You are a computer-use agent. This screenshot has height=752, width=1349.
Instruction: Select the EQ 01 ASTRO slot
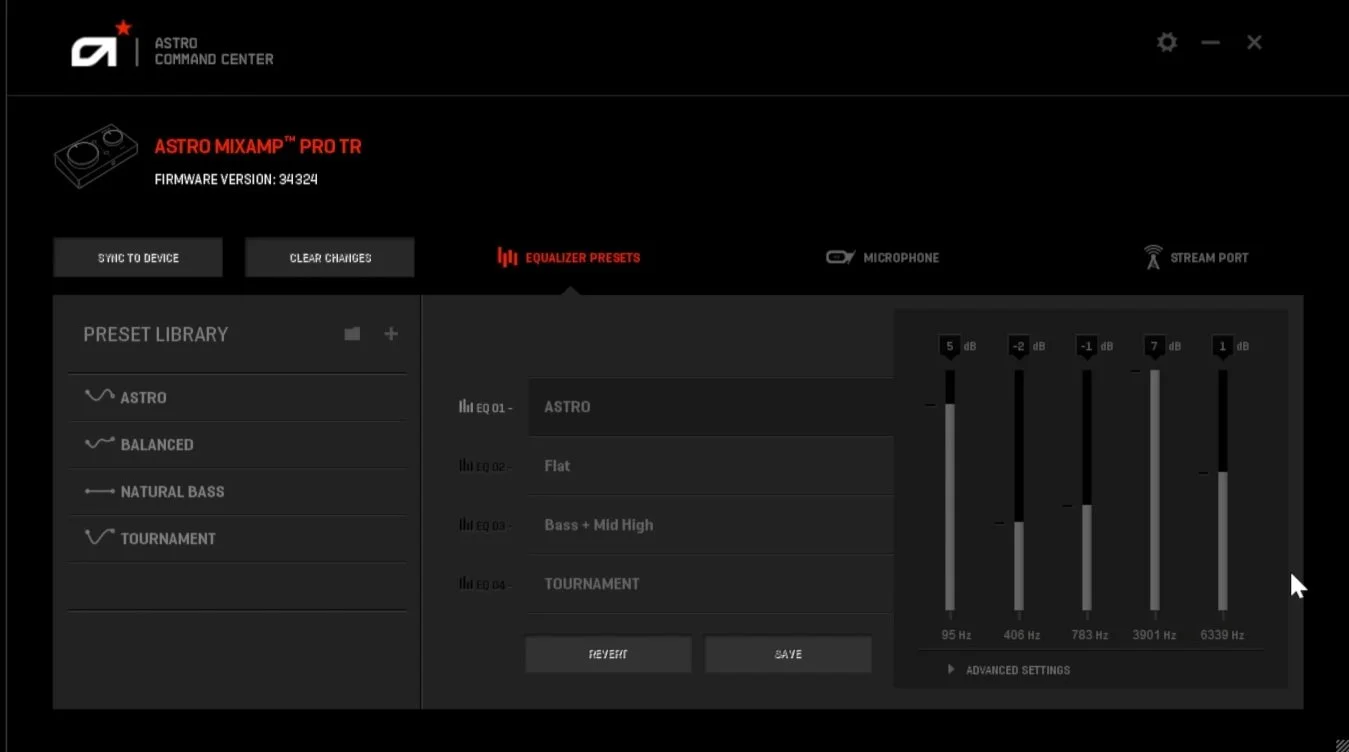coord(710,407)
